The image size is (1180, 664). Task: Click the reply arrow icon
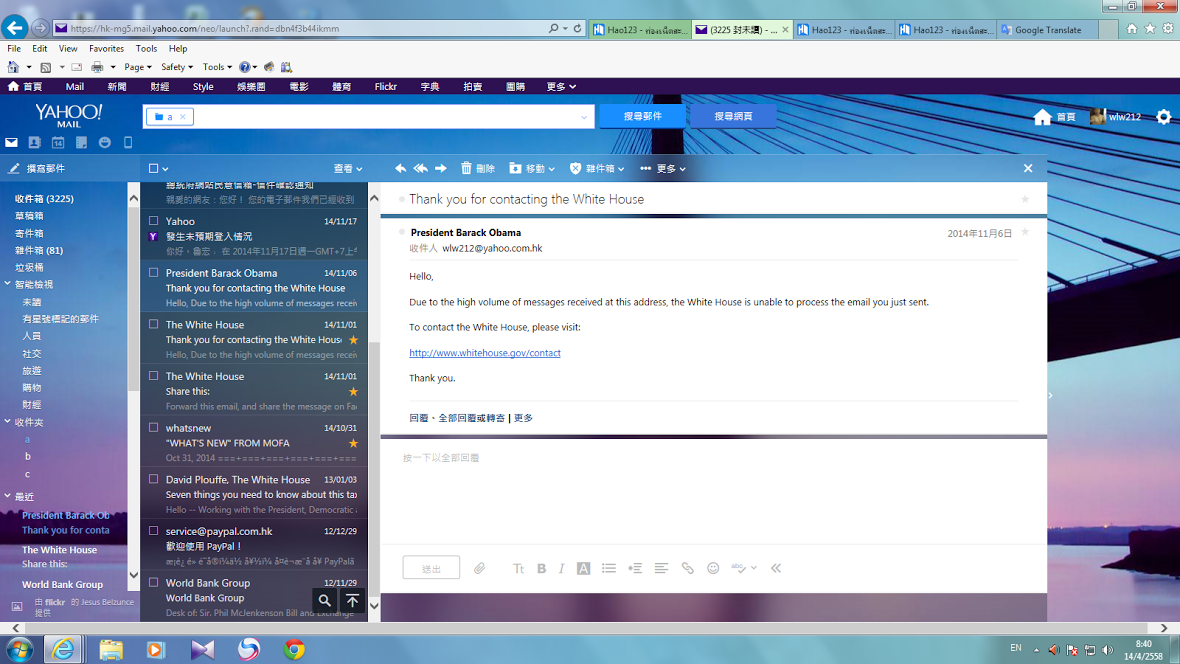[x=400, y=169]
